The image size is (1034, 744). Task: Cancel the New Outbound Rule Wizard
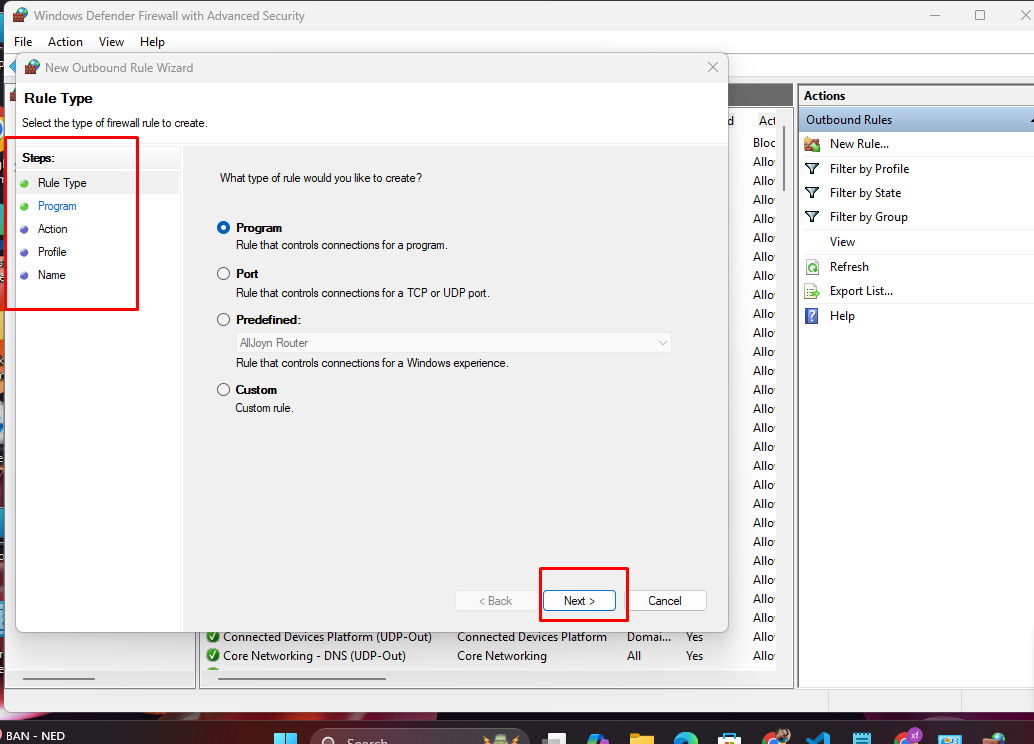(665, 601)
